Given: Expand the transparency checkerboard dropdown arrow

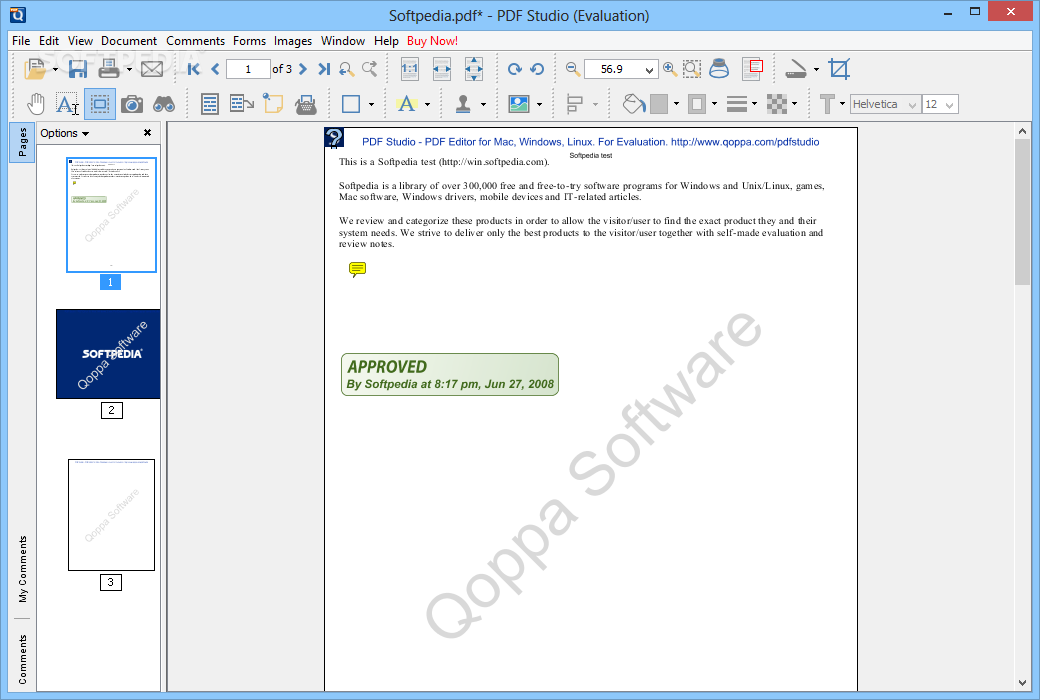Looking at the screenshot, I should pyautogui.click(x=794, y=104).
